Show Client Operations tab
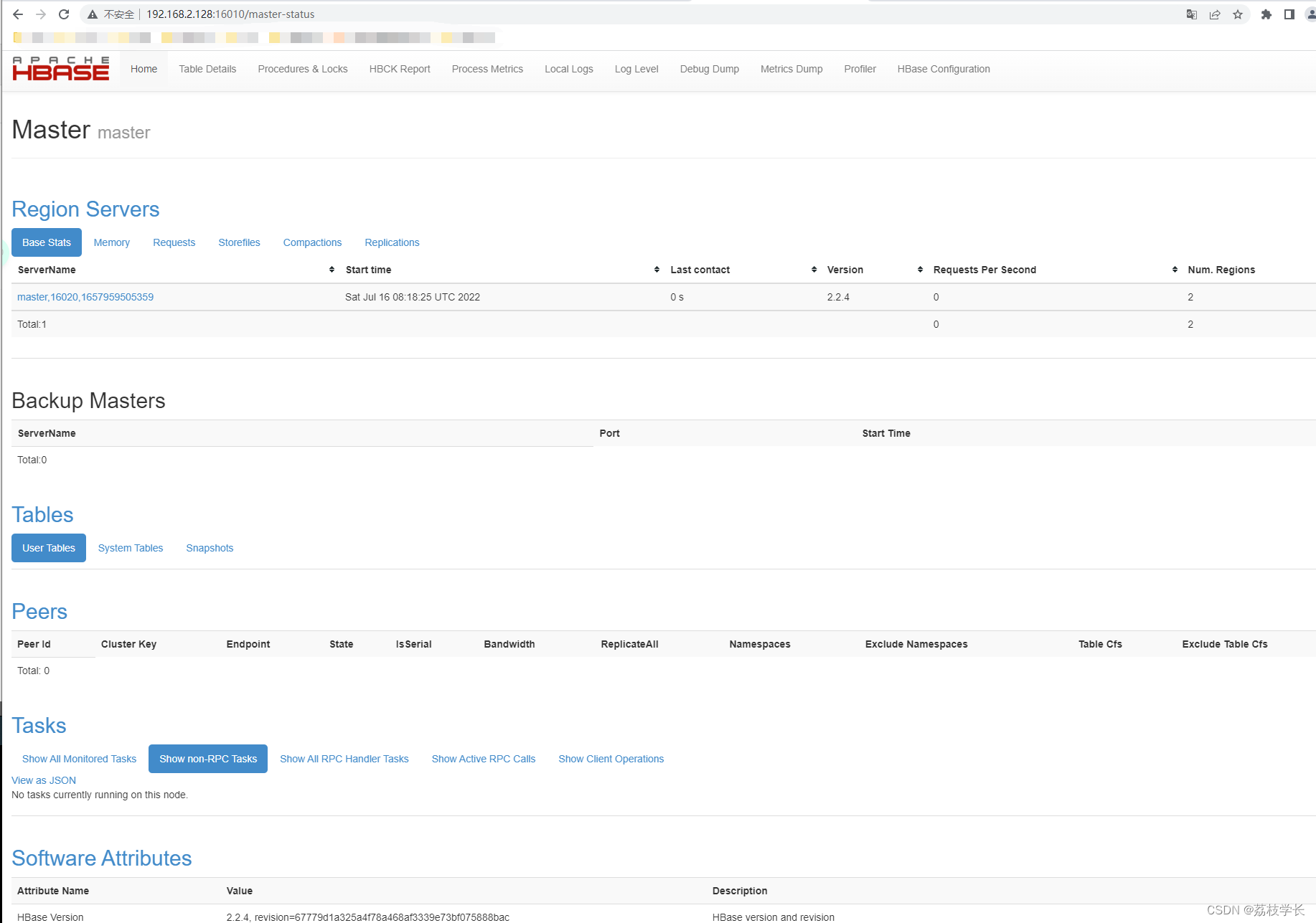 click(611, 759)
